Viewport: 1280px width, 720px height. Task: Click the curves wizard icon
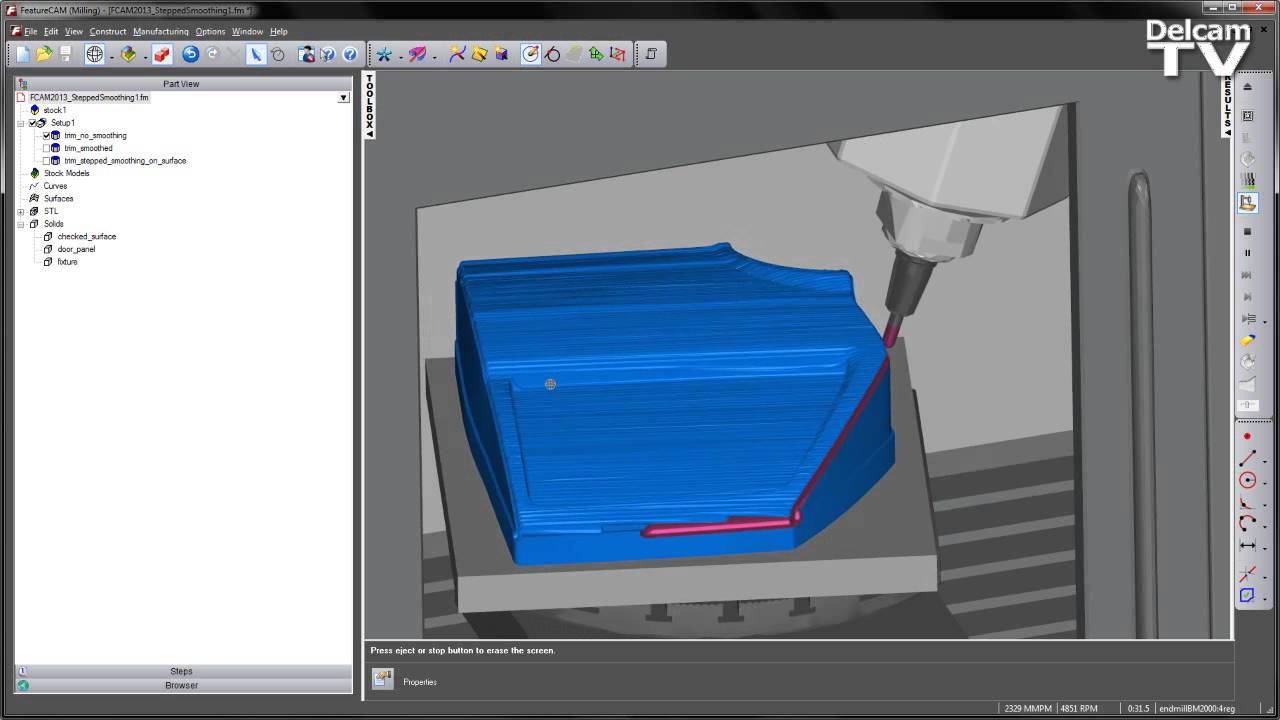point(457,54)
